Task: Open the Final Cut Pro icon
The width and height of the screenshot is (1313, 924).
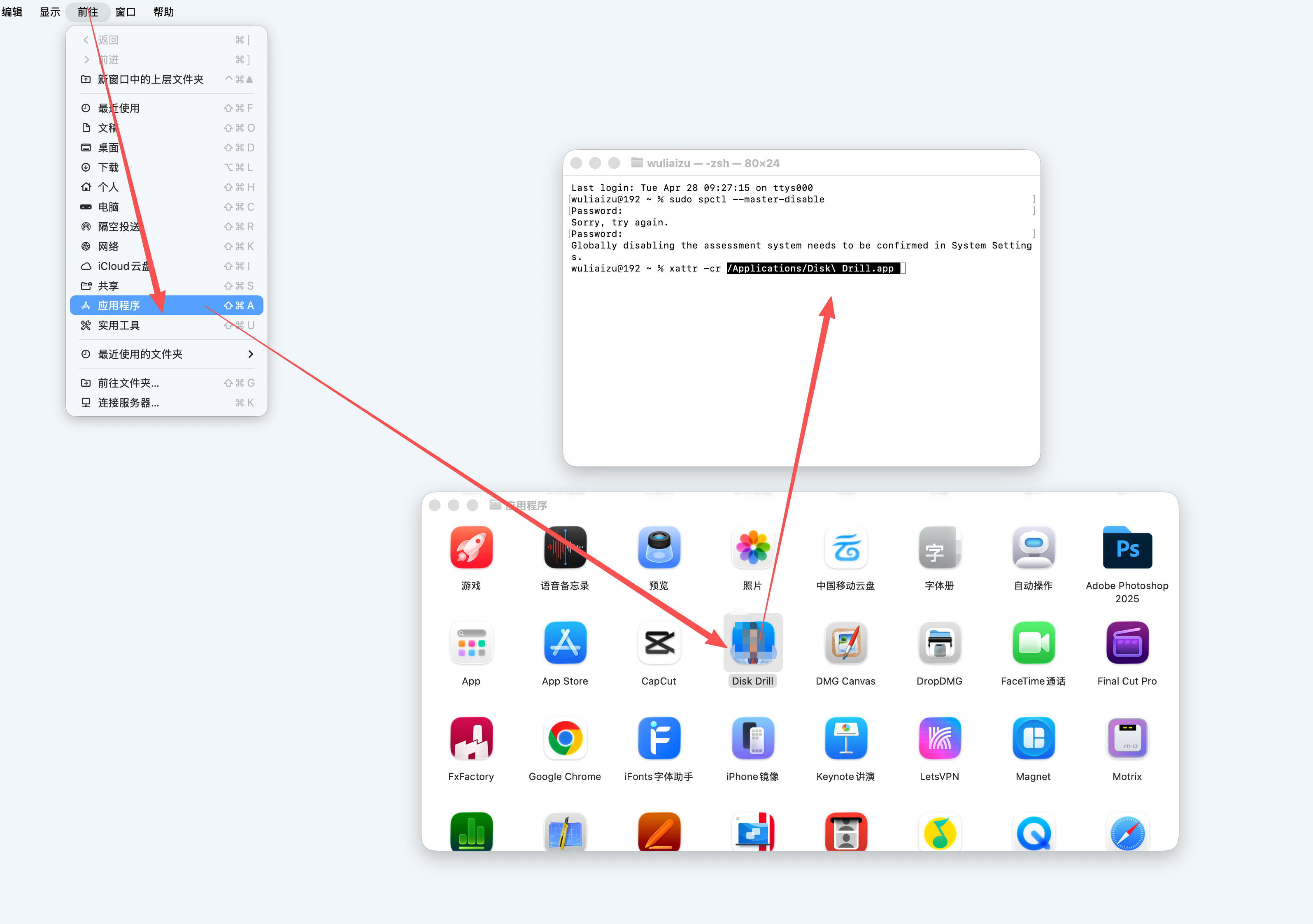Action: click(x=1127, y=643)
